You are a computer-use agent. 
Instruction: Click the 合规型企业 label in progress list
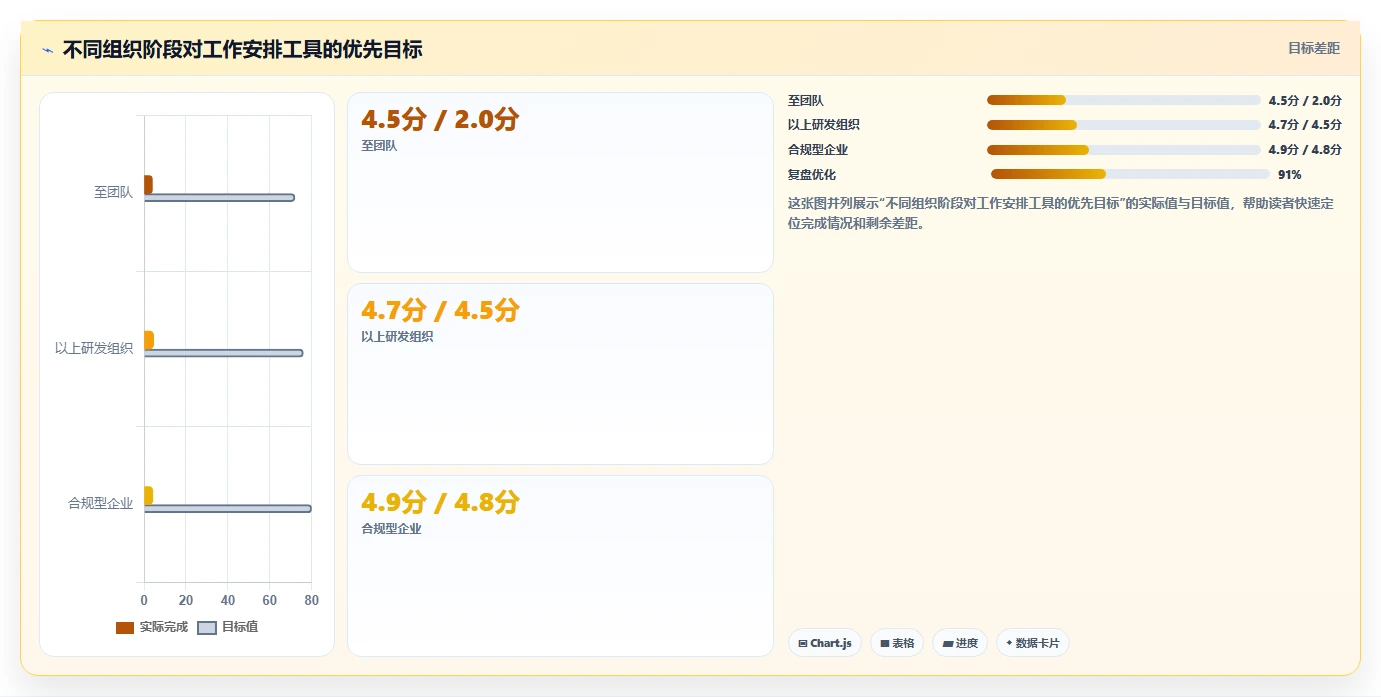[x=818, y=150]
